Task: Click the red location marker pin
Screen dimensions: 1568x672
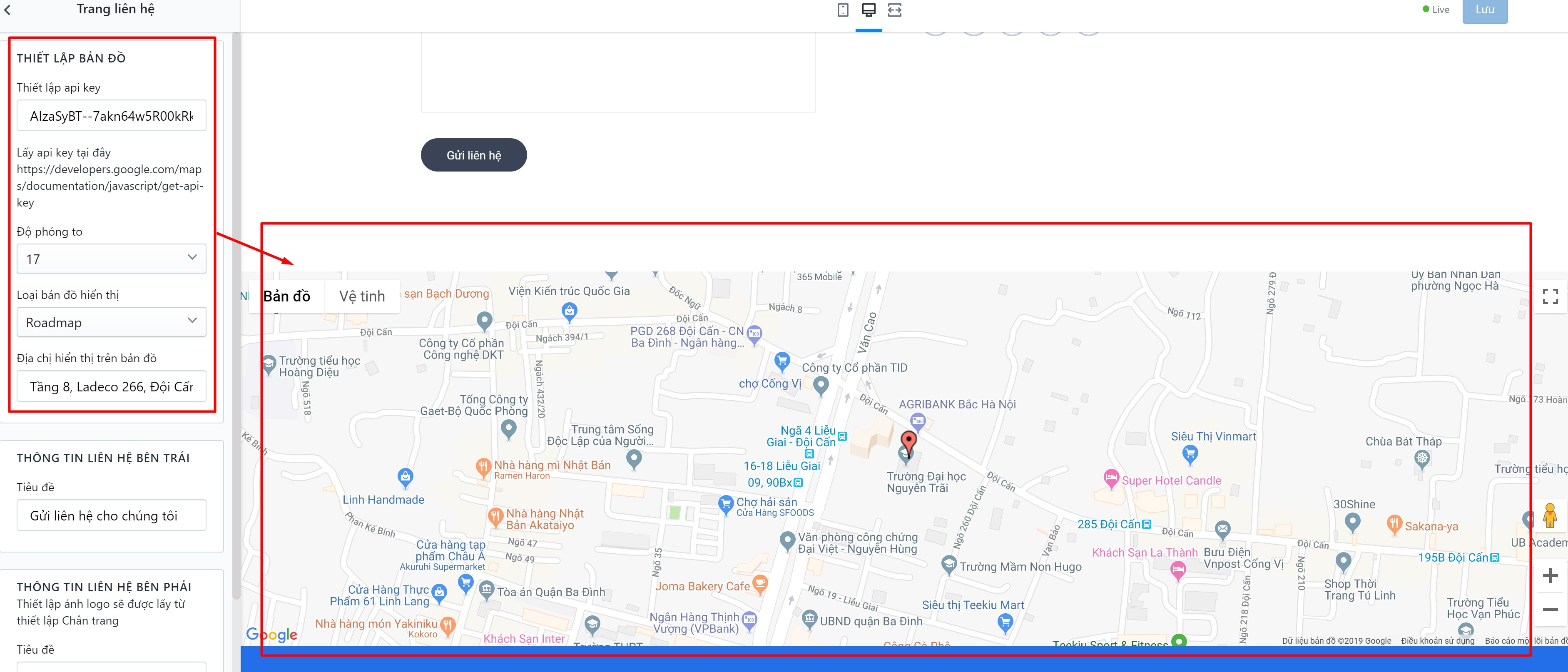Action: click(908, 442)
